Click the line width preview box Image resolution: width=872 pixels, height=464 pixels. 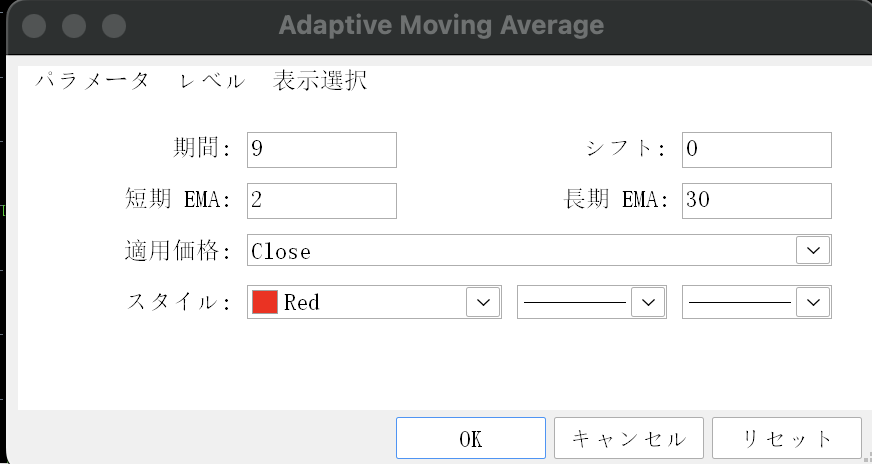[x=740, y=302]
